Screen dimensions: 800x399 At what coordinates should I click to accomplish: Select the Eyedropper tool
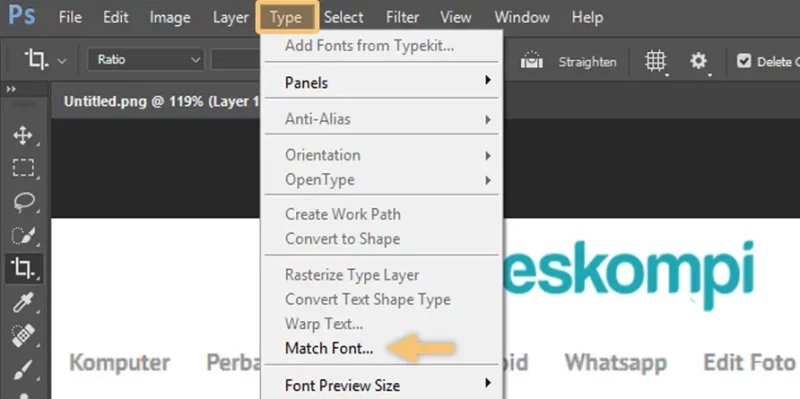23,303
